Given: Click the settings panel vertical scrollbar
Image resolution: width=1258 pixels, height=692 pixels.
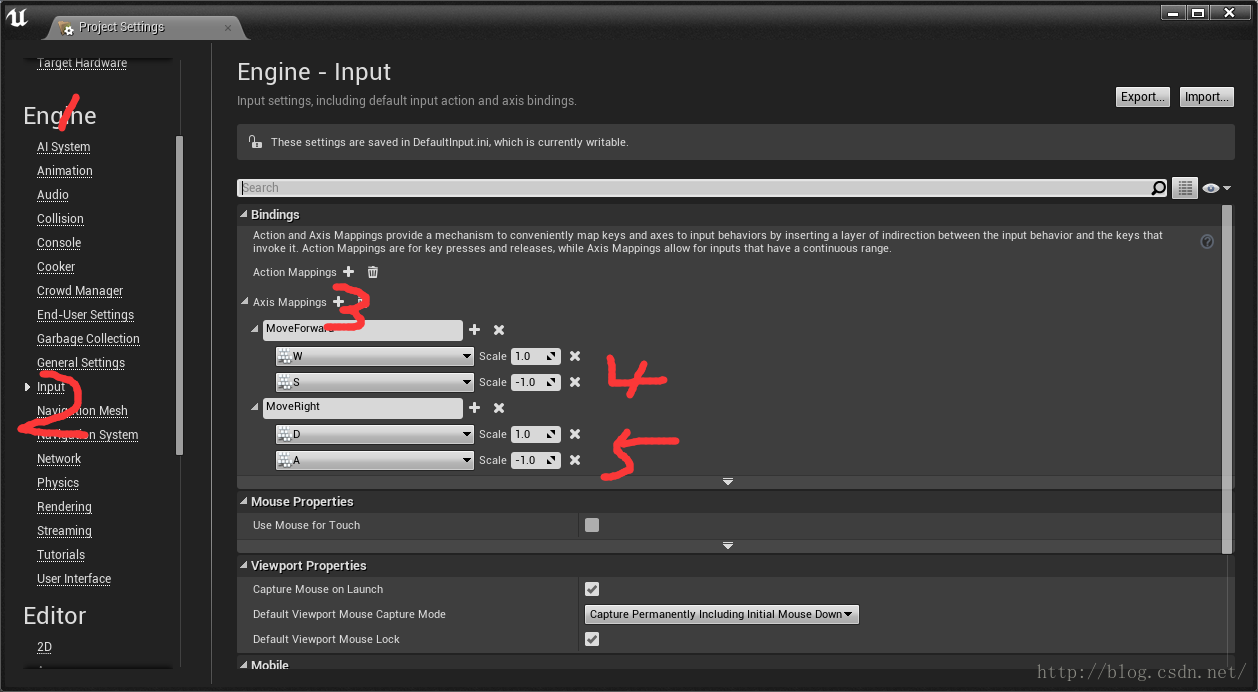Looking at the screenshot, I should 1228,378.
